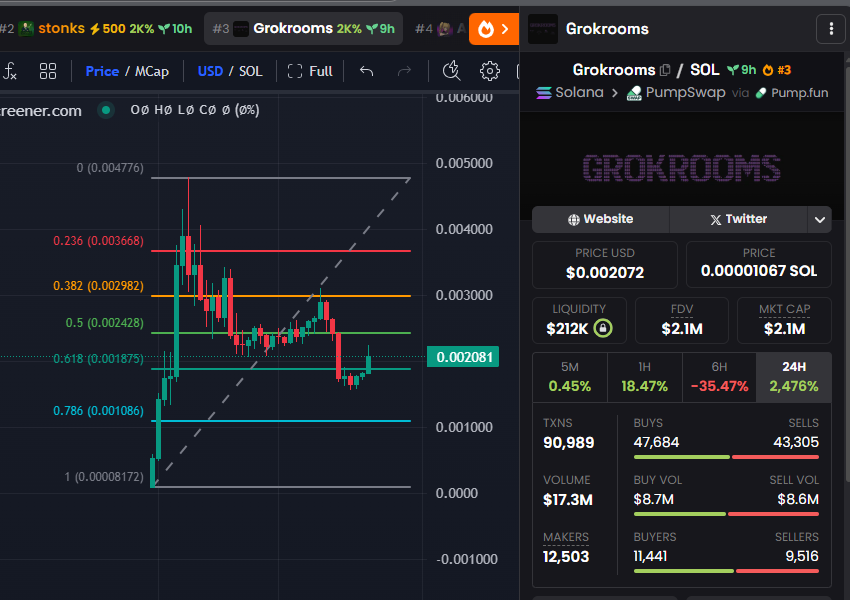The image size is (850, 600).
Task: Click the green live status dot
Action: pos(106,110)
